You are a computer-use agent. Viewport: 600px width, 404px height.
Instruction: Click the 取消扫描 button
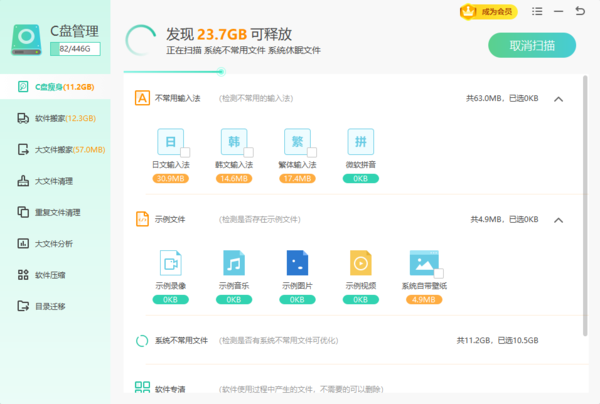[x=532, y=46]
